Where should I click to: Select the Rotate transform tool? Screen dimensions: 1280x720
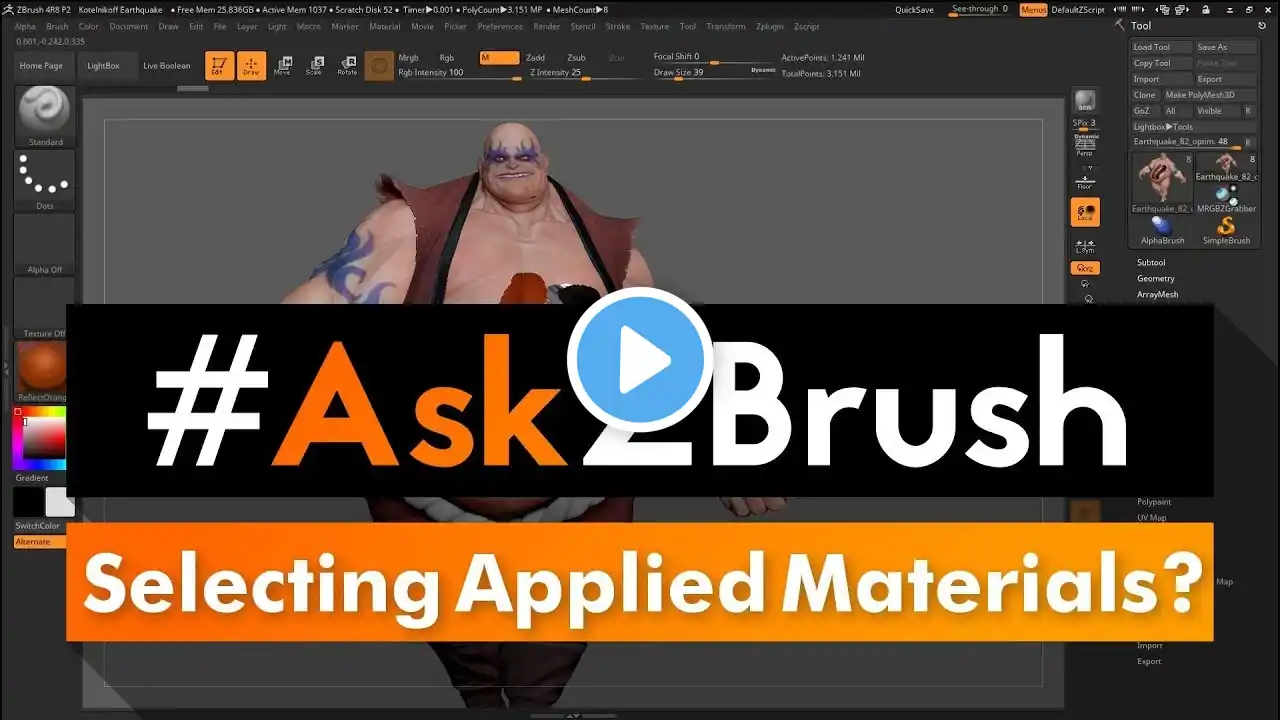pyautogui.click(x=347, y=66)
